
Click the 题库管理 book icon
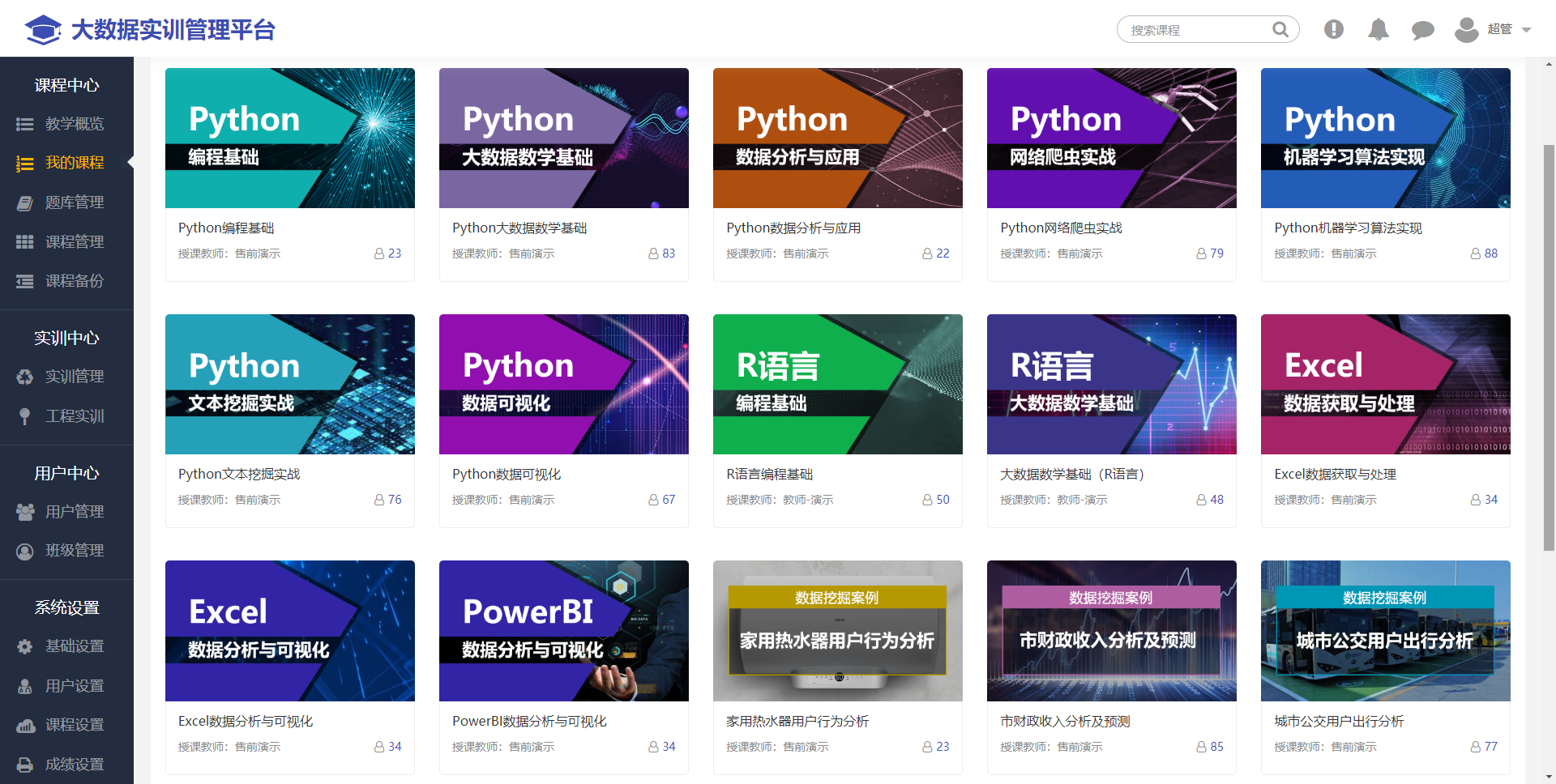(x=25, y=202)
